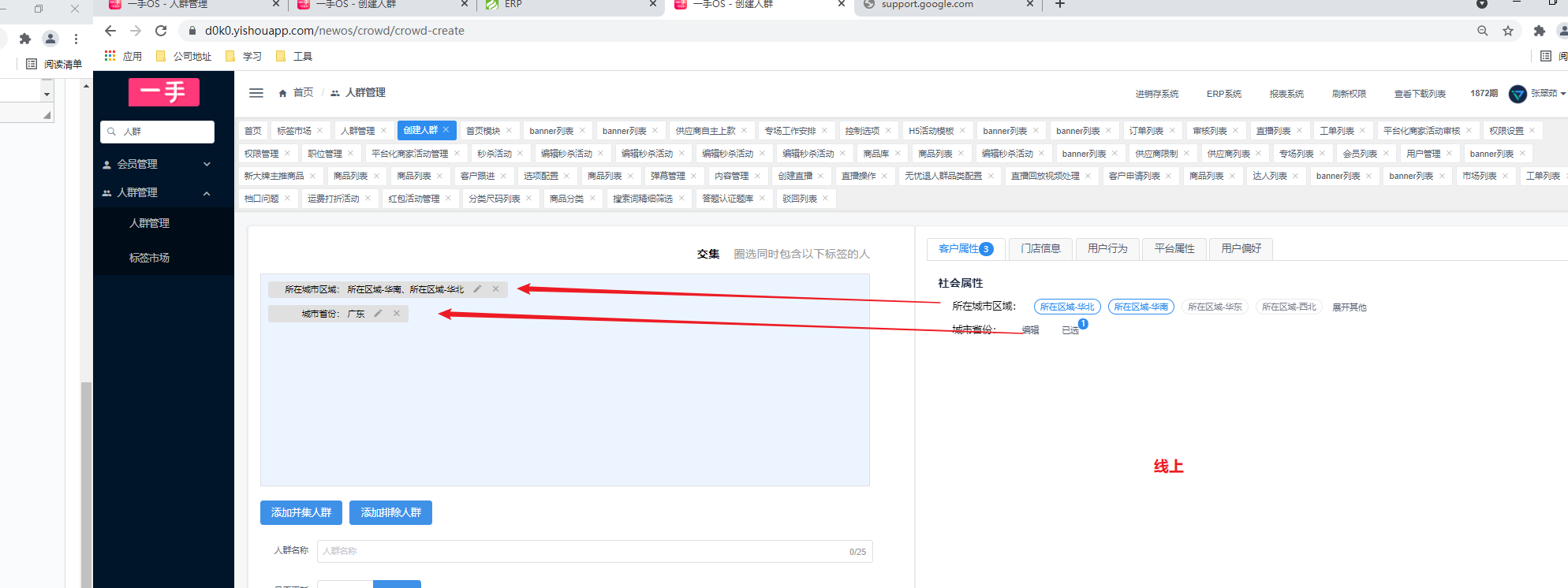Toggle the sidebar with the hamburger icon

tap(256, 93)
